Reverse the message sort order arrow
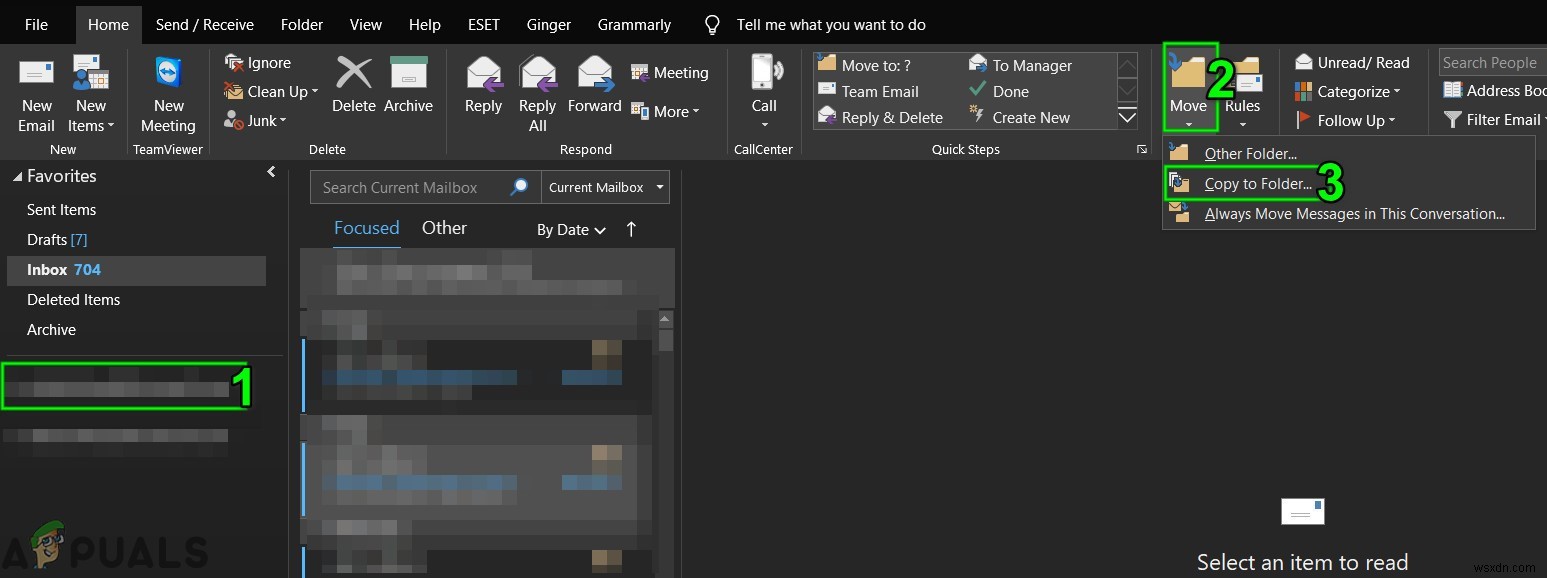 pos(631,229)
